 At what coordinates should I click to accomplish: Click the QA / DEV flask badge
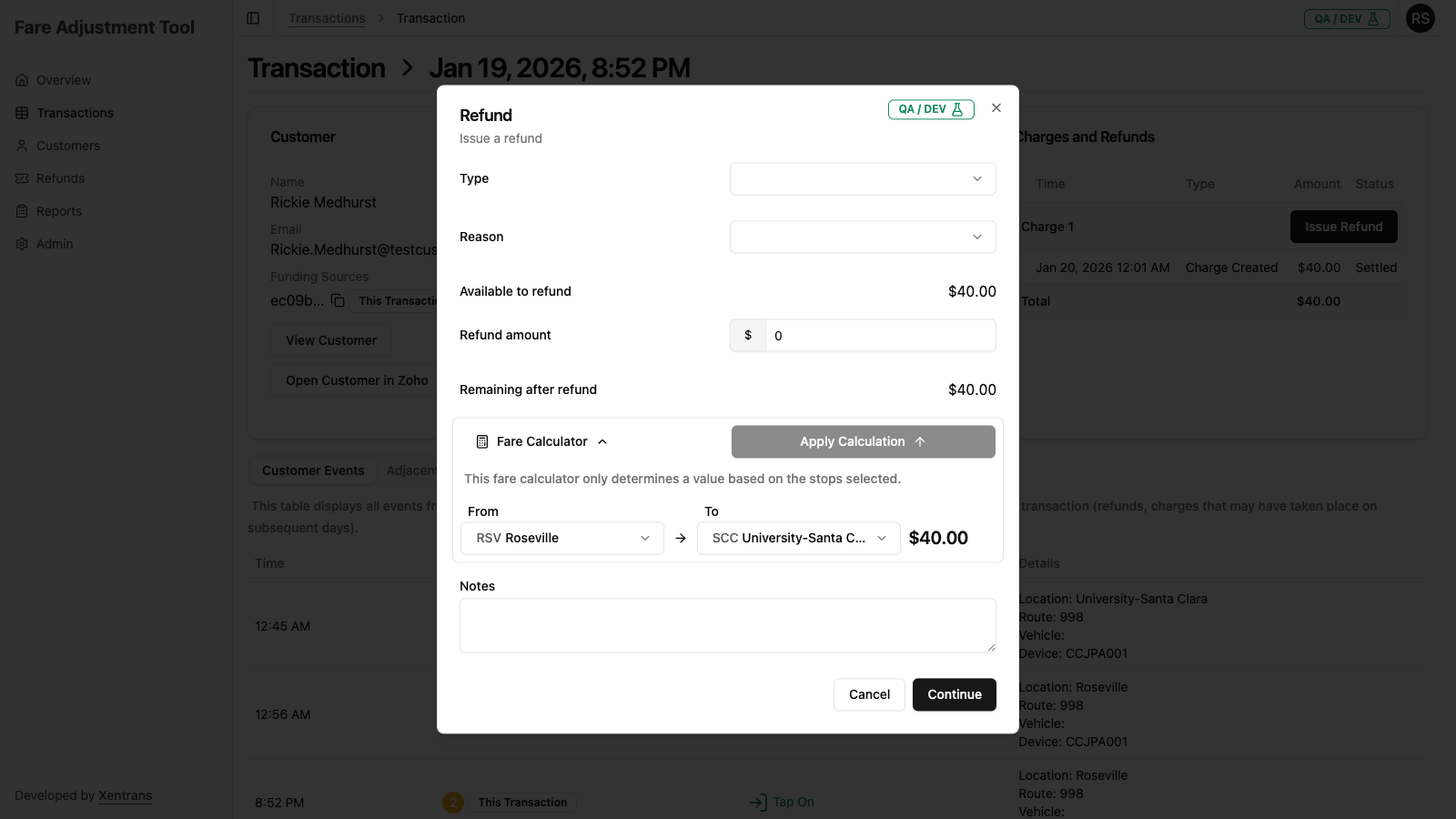pos(930,108)
